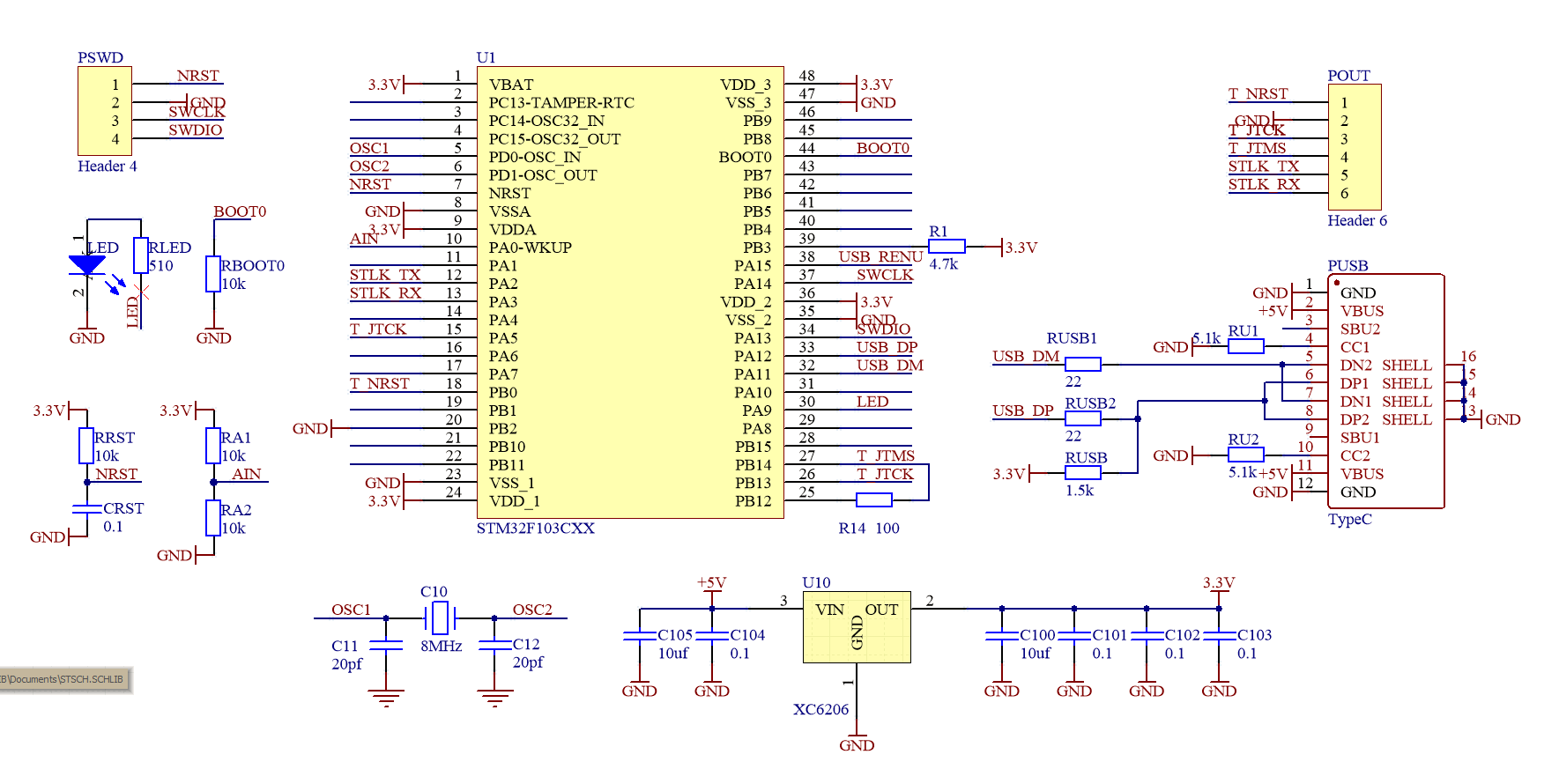The image size is (1559, 784).
Task: Select capacitor C102 symbol
Action: (x=1147, y=635)
